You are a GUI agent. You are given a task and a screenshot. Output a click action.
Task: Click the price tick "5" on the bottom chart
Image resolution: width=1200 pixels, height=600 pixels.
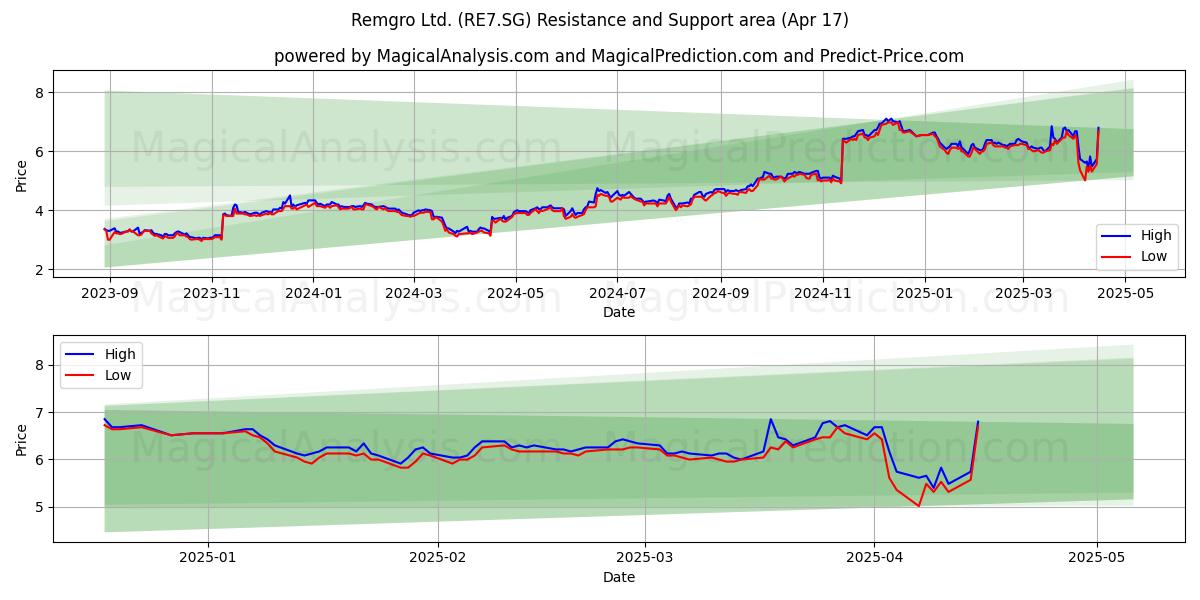coord(40,507)
